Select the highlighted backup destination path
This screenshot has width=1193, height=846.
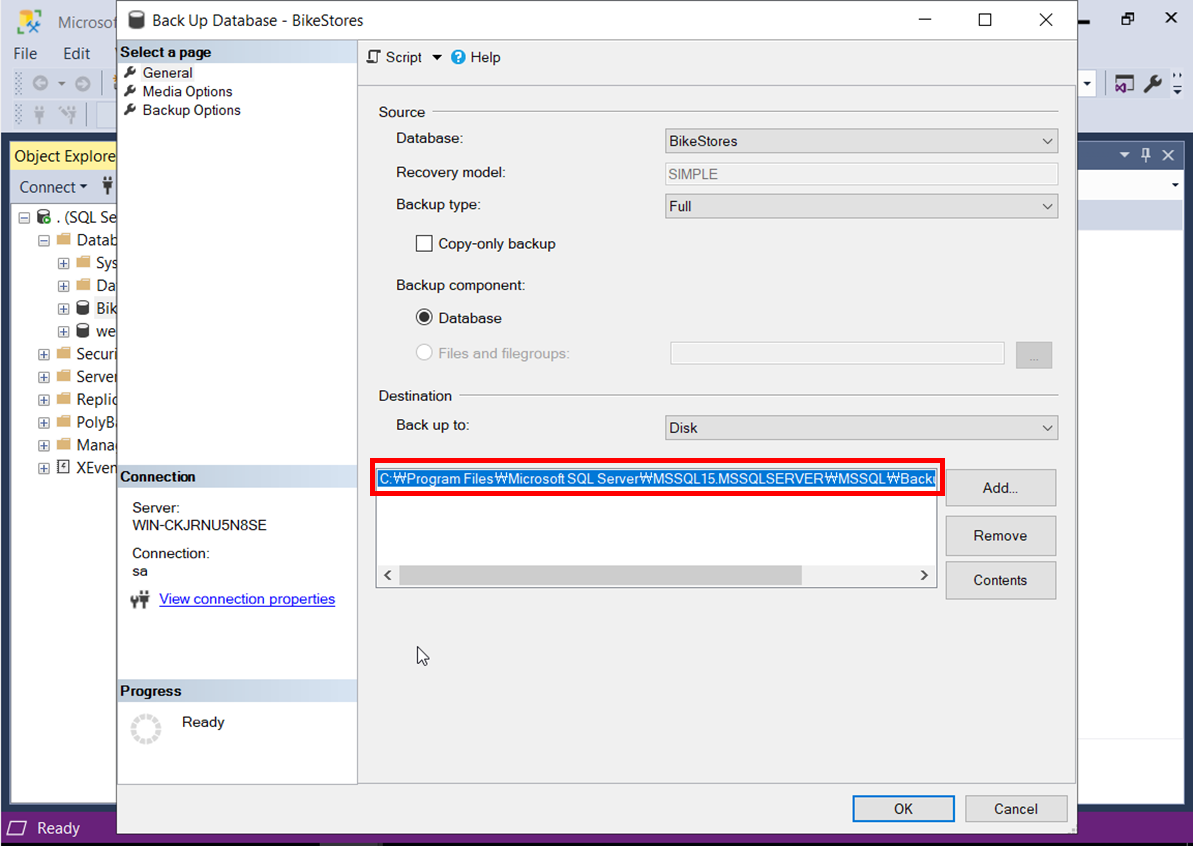[x=657, y=479]
